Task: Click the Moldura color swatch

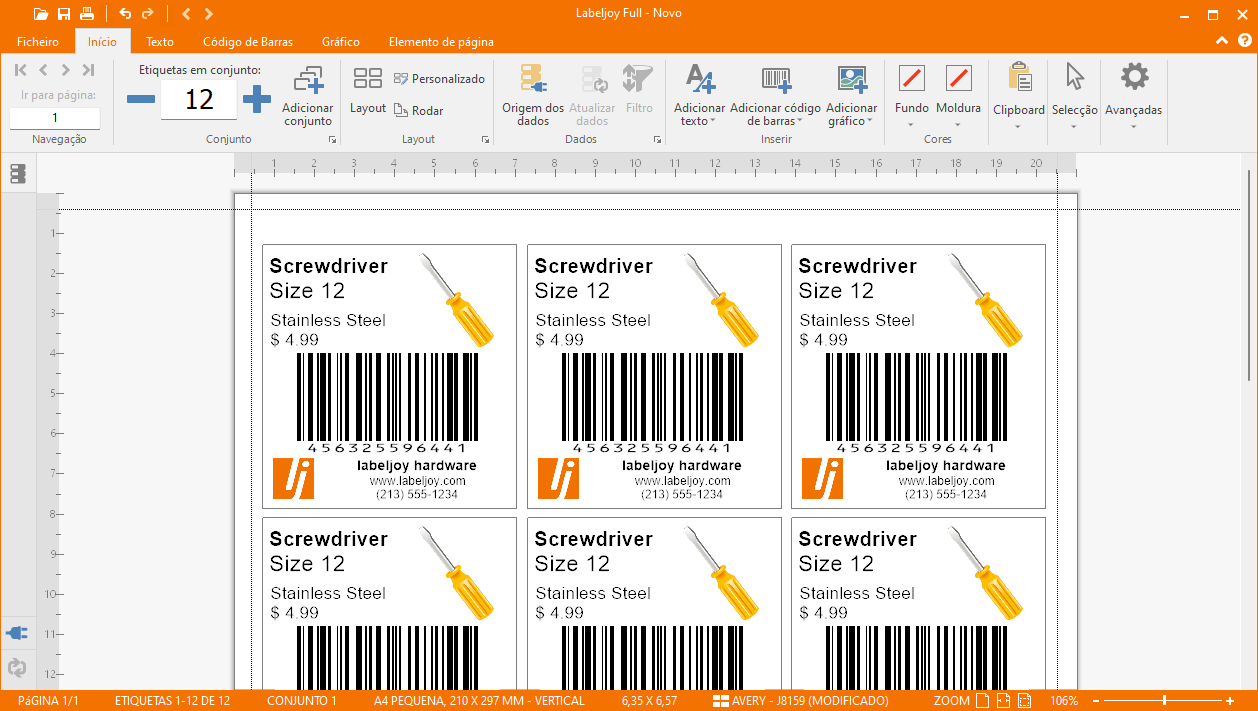Action: click(958, 78)
